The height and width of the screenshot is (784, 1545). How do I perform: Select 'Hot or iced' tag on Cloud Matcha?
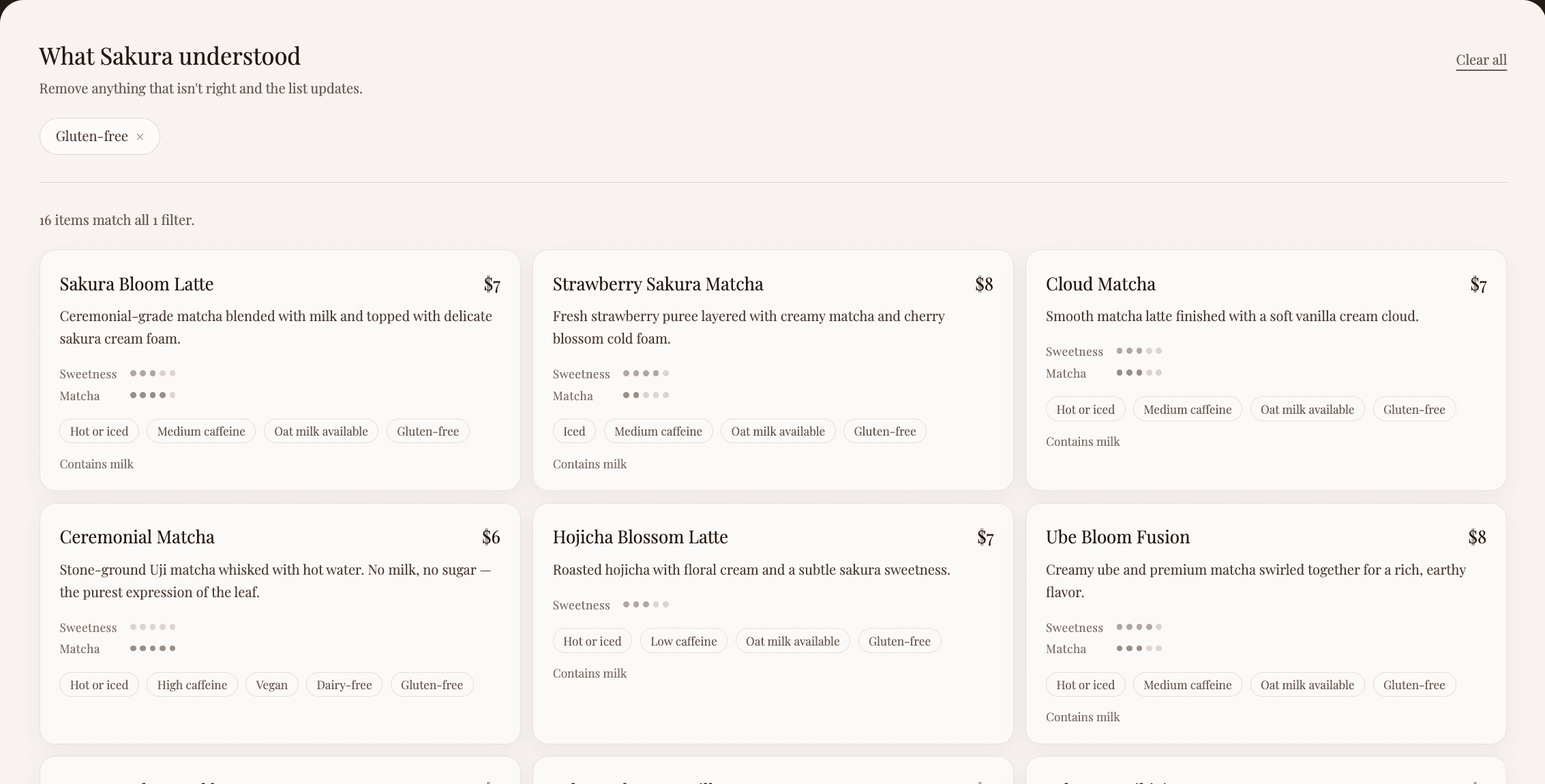[x=1085, y=410]
